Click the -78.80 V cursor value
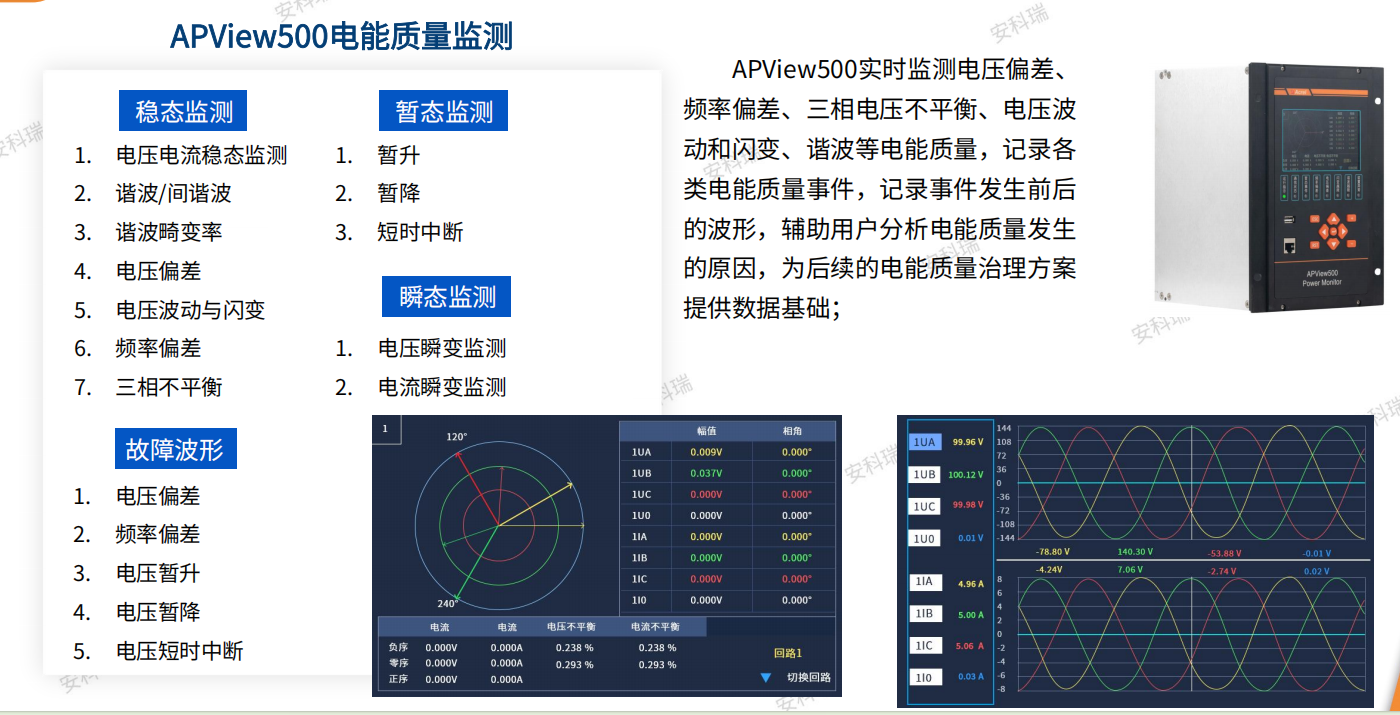The height and width of the screenshot is (715, 1400). coord(1053,551)
